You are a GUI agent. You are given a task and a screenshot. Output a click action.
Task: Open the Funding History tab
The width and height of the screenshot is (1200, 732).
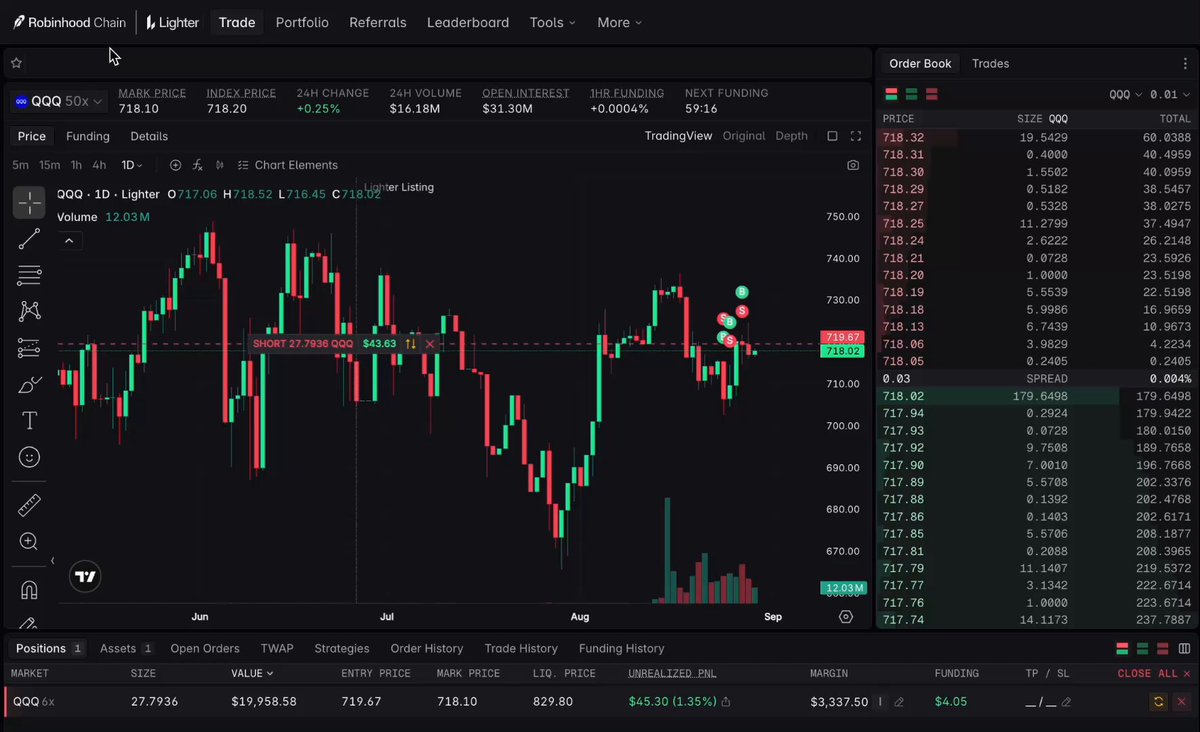[x=621, y=648]
